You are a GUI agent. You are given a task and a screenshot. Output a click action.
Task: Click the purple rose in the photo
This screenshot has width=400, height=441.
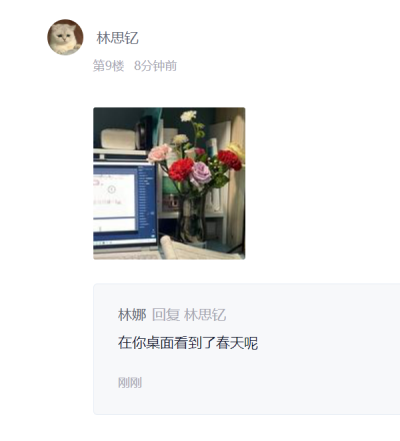pyautogui.click(x=200, y=174)
